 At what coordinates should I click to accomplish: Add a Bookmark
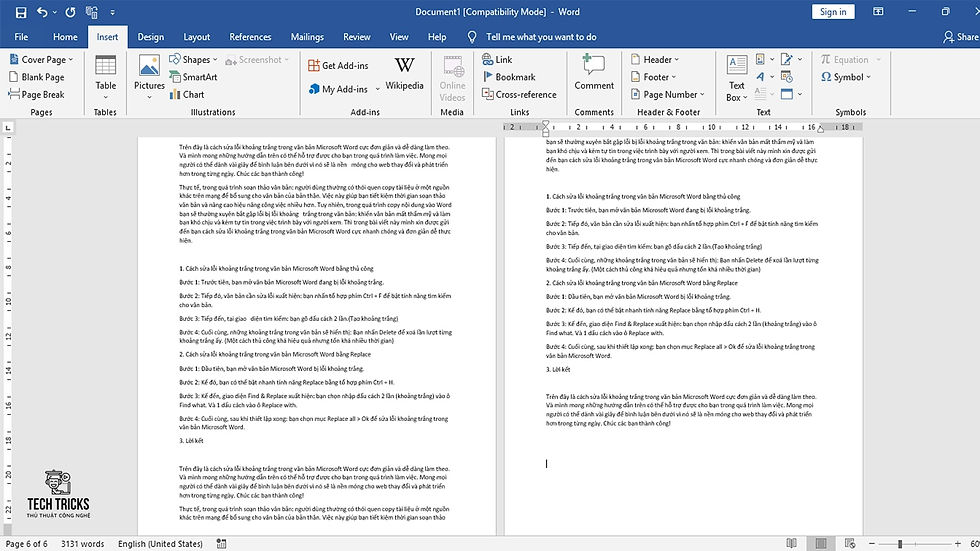click(x=509, y=77)
